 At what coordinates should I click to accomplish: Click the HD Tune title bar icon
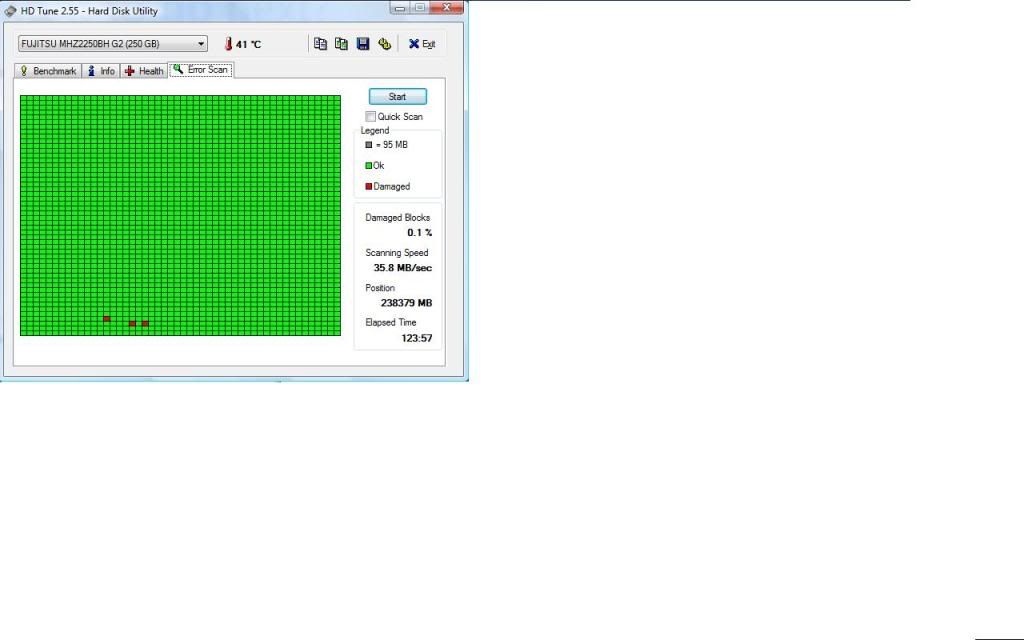[10, 11]
